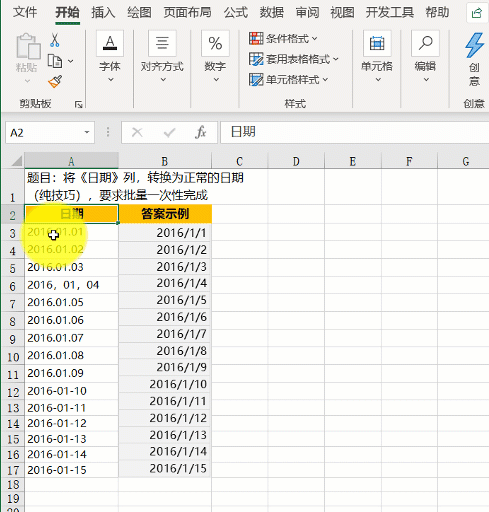Open the Name Box dropdown arrow
This screenshot has width=489, height=512.
(x=87, y=132)
